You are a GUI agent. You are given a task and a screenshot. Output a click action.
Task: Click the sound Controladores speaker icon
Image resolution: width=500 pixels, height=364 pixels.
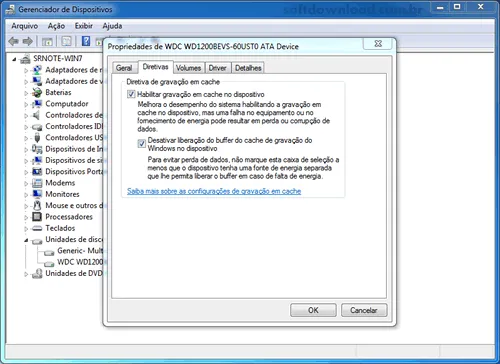point(36,115)
